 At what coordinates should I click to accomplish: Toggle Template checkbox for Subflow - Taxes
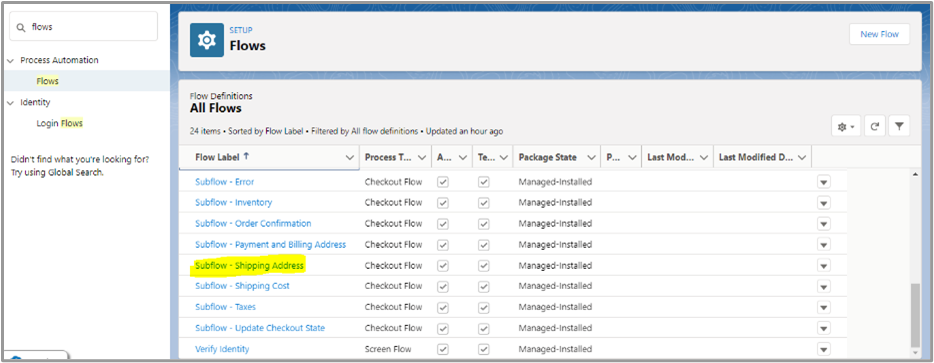coord(484,307)
